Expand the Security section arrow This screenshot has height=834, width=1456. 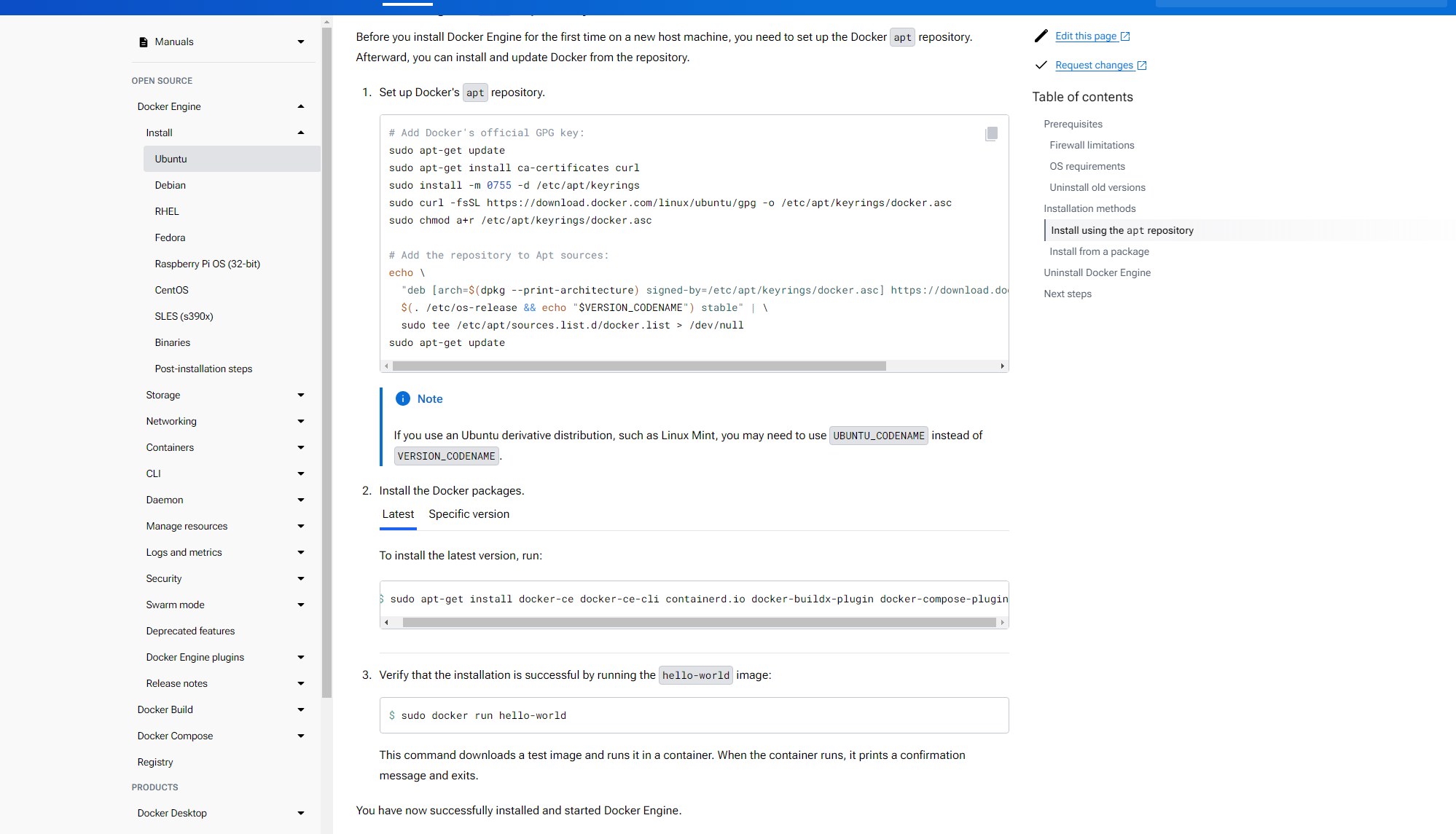301,578
